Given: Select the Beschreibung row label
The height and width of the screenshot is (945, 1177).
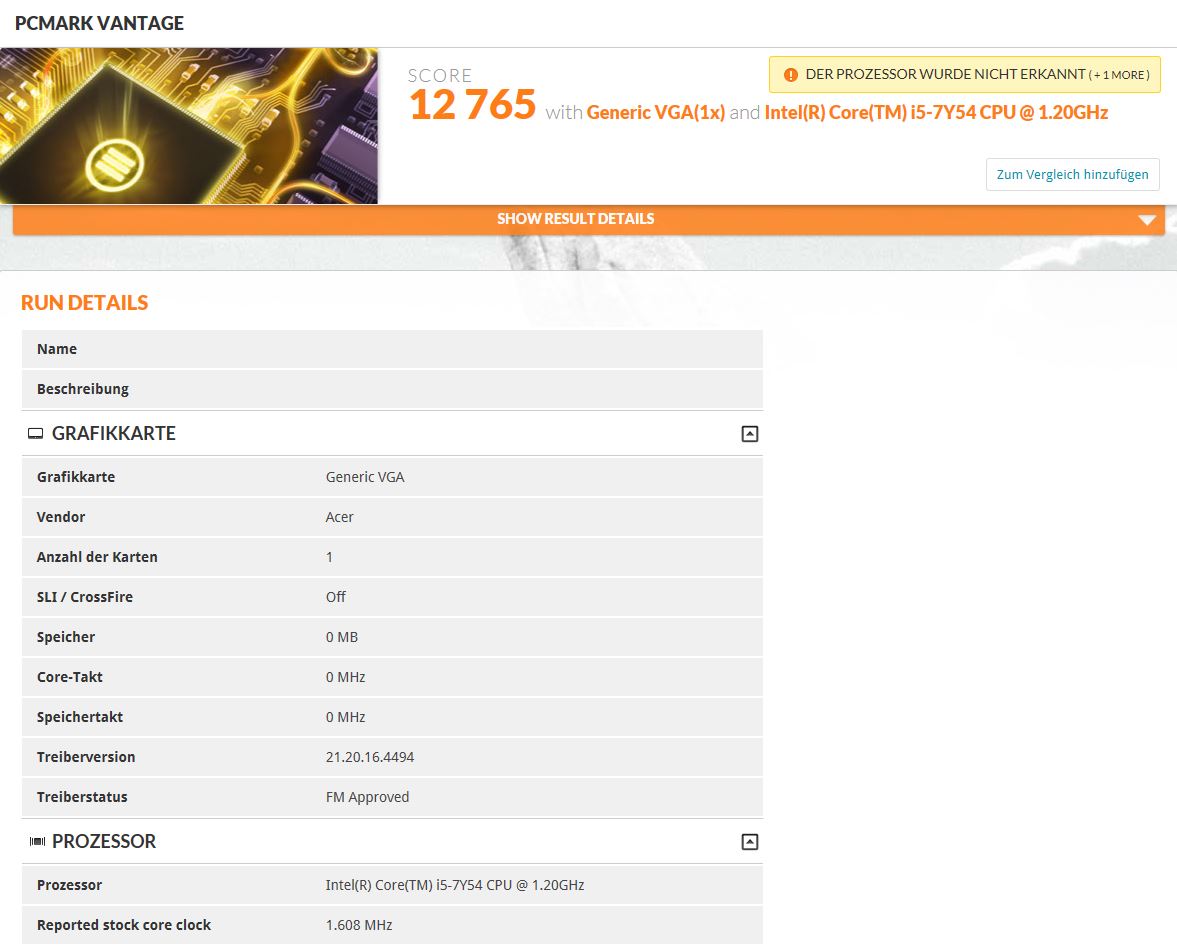Looking at the screenshot, I should 83,390.
